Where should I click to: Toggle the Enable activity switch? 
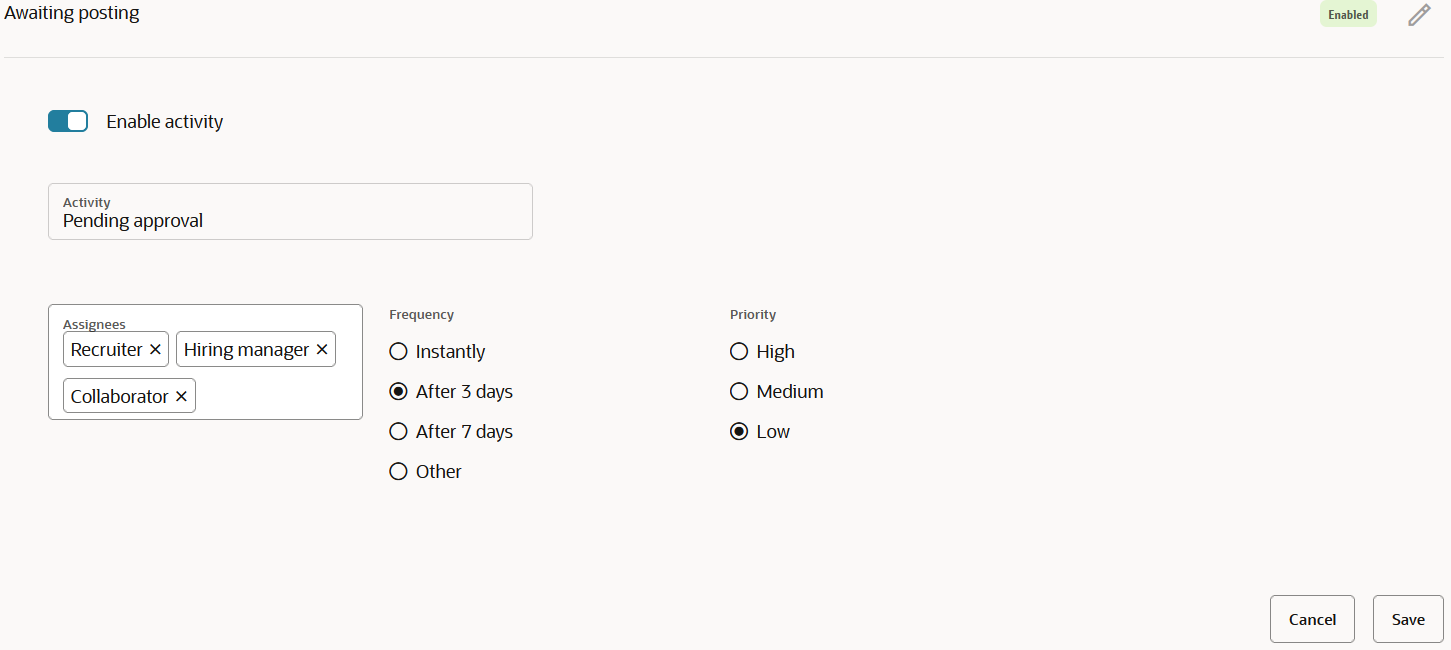(68, 121)
